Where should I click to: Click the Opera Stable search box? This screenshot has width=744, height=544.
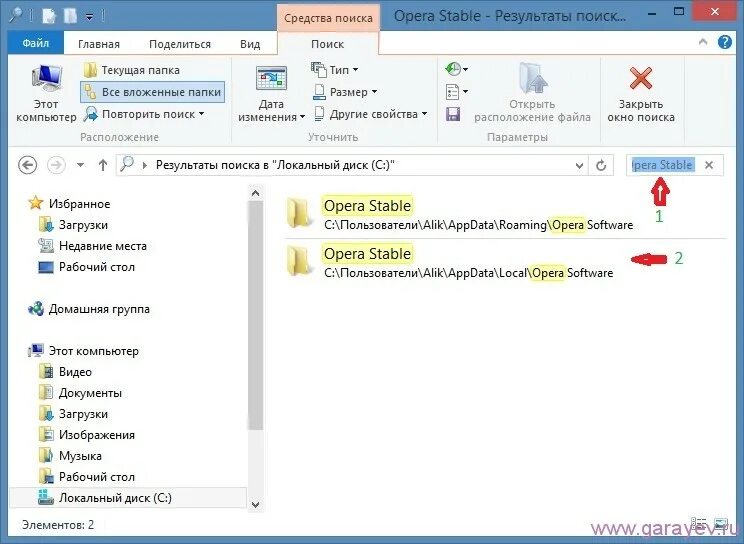(x=663, y=165)
